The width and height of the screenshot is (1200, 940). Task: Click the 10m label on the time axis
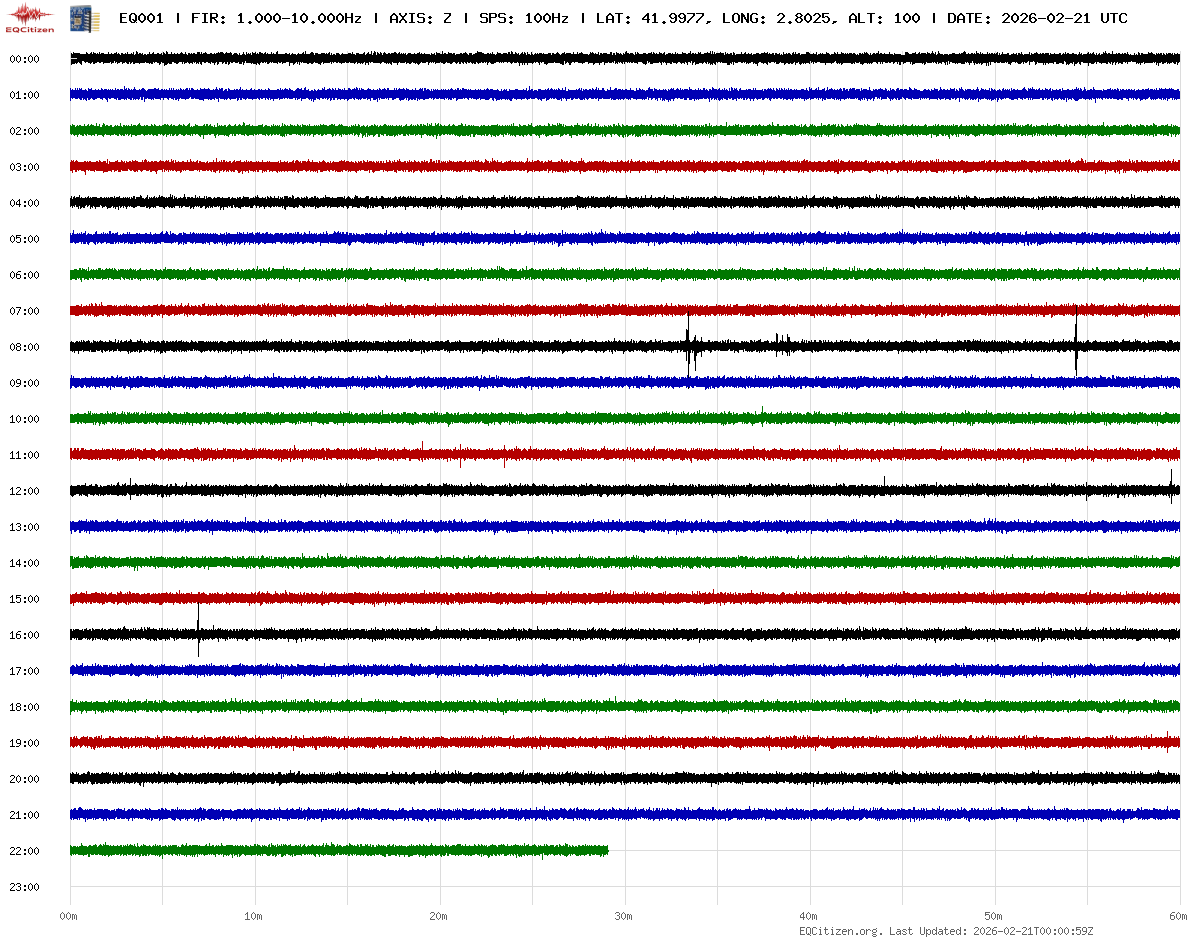point(254,916)
